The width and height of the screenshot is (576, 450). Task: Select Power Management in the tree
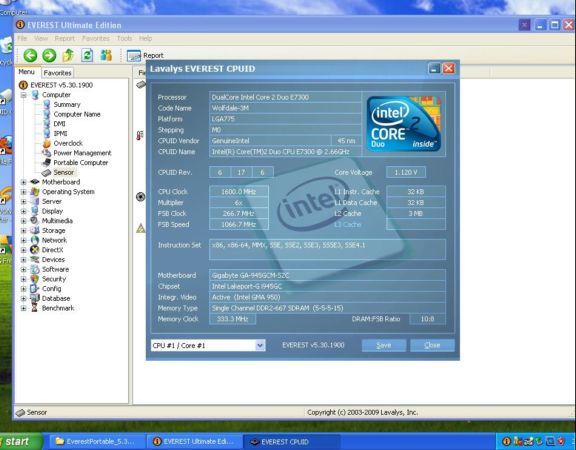click(x=82, y=153)
